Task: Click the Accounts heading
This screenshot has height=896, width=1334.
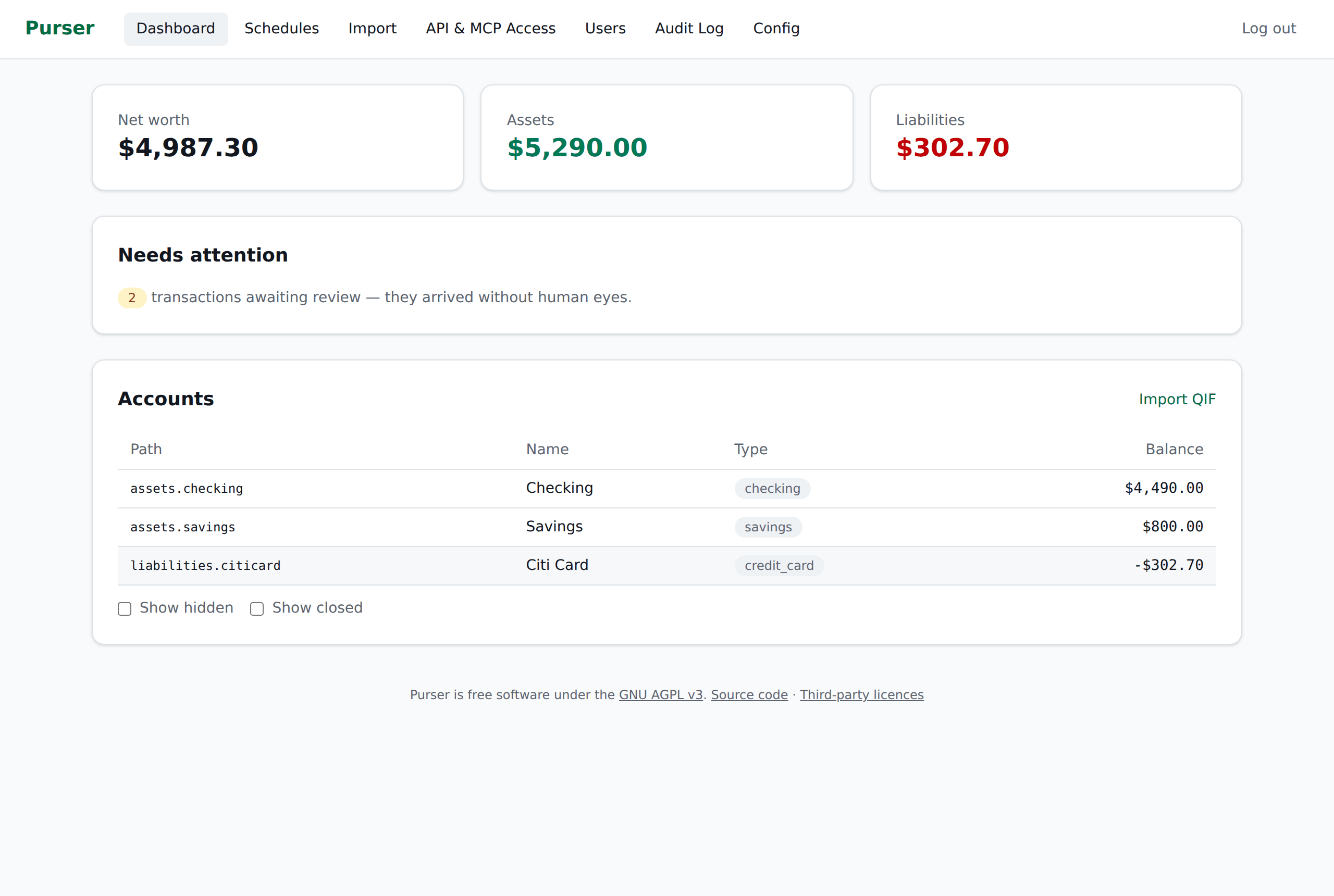Action: 166,399
